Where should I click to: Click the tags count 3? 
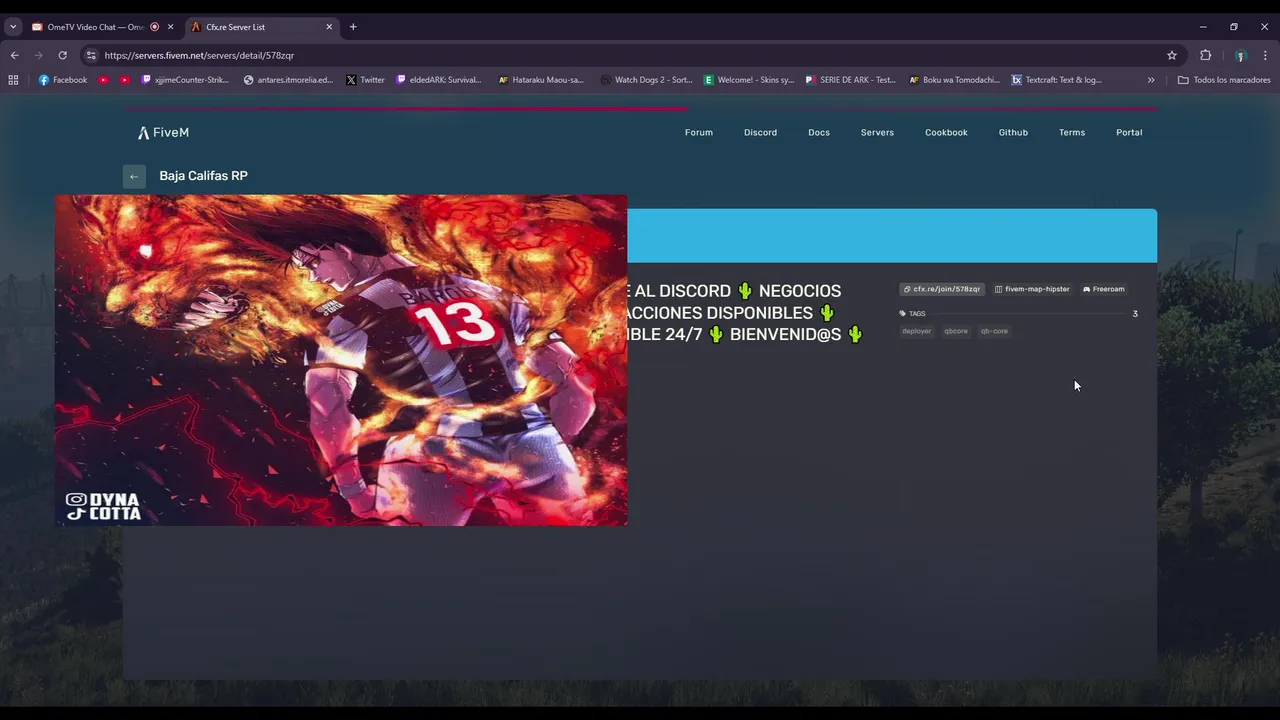(1135, 314)
